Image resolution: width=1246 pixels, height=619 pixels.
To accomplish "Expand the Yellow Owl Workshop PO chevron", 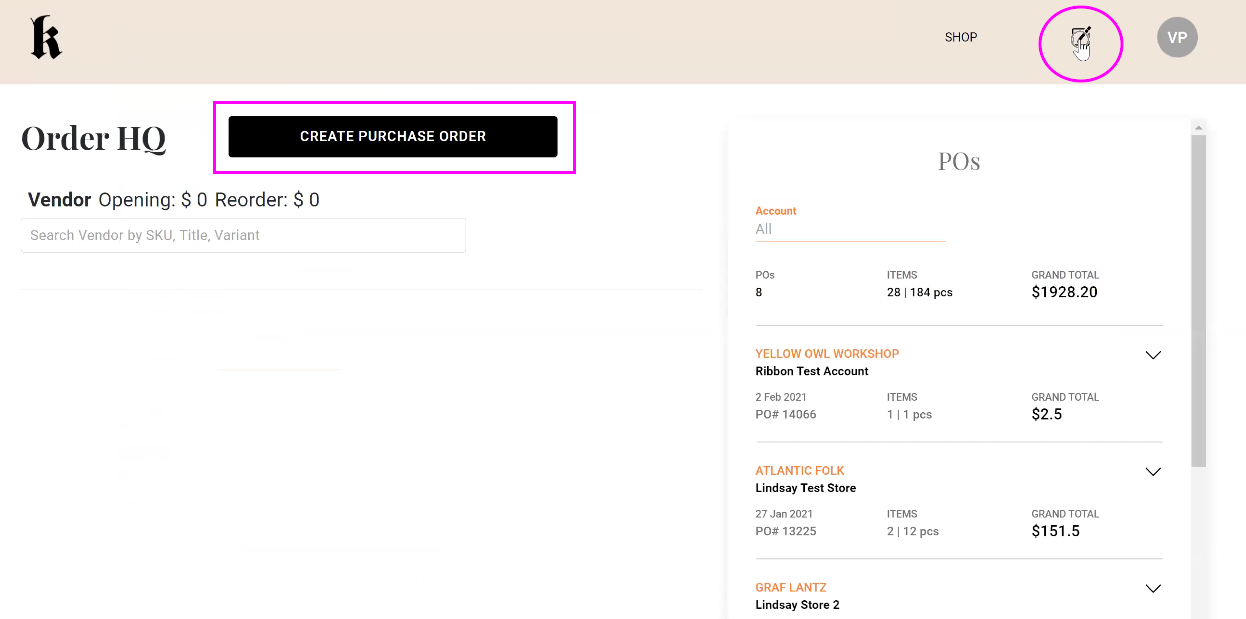I will tap(1153, 355).
